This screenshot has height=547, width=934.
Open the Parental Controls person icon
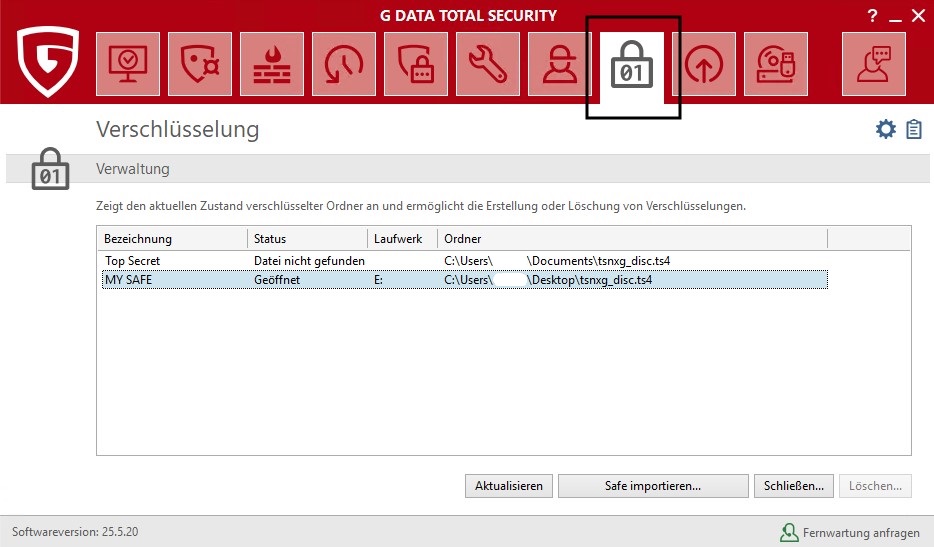pyautogui.click(x=560, y=64)
